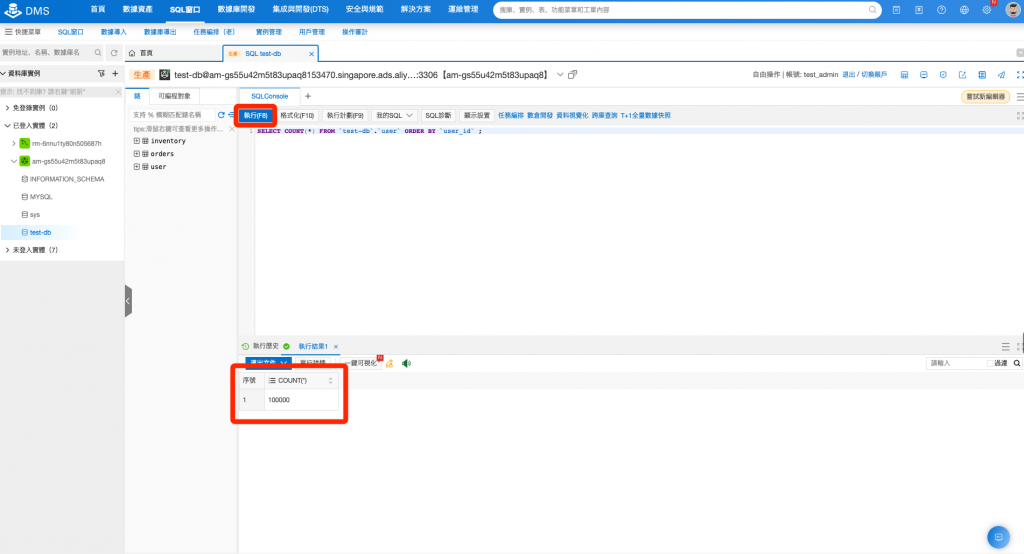Refresh the instance list

[x=114, y=52]
